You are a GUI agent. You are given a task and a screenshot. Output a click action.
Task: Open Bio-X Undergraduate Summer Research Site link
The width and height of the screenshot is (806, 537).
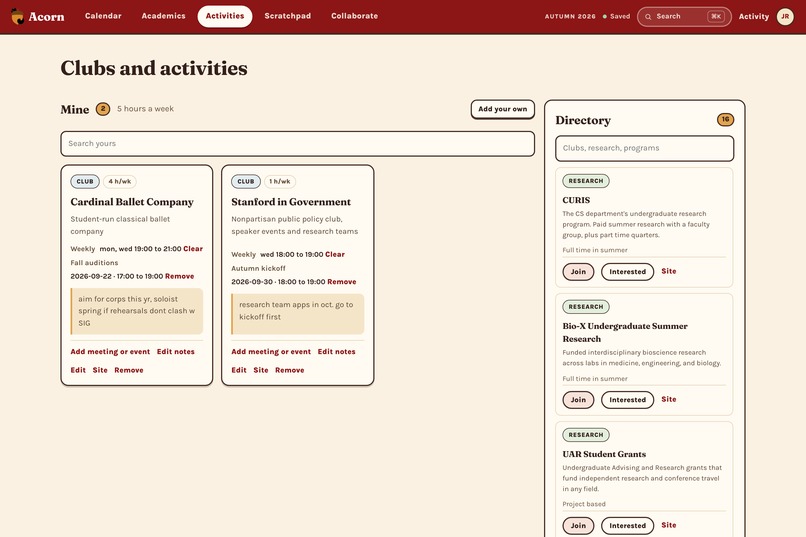[x=669, y=399]
